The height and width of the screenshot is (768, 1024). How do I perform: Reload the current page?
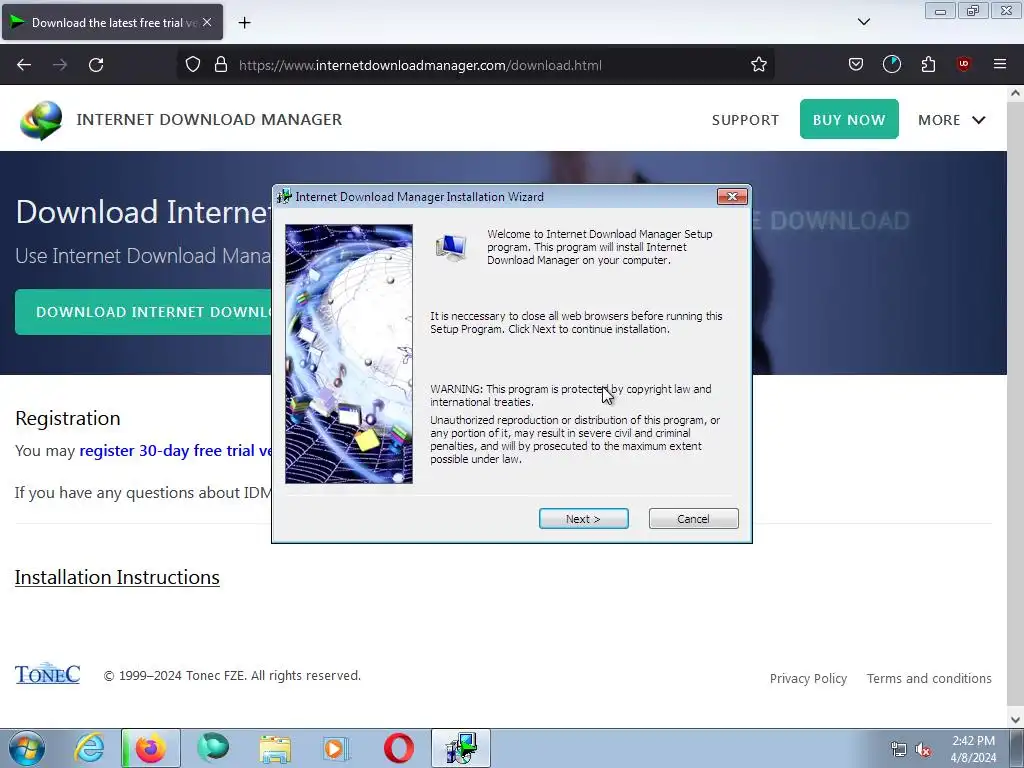coord(96,65)
